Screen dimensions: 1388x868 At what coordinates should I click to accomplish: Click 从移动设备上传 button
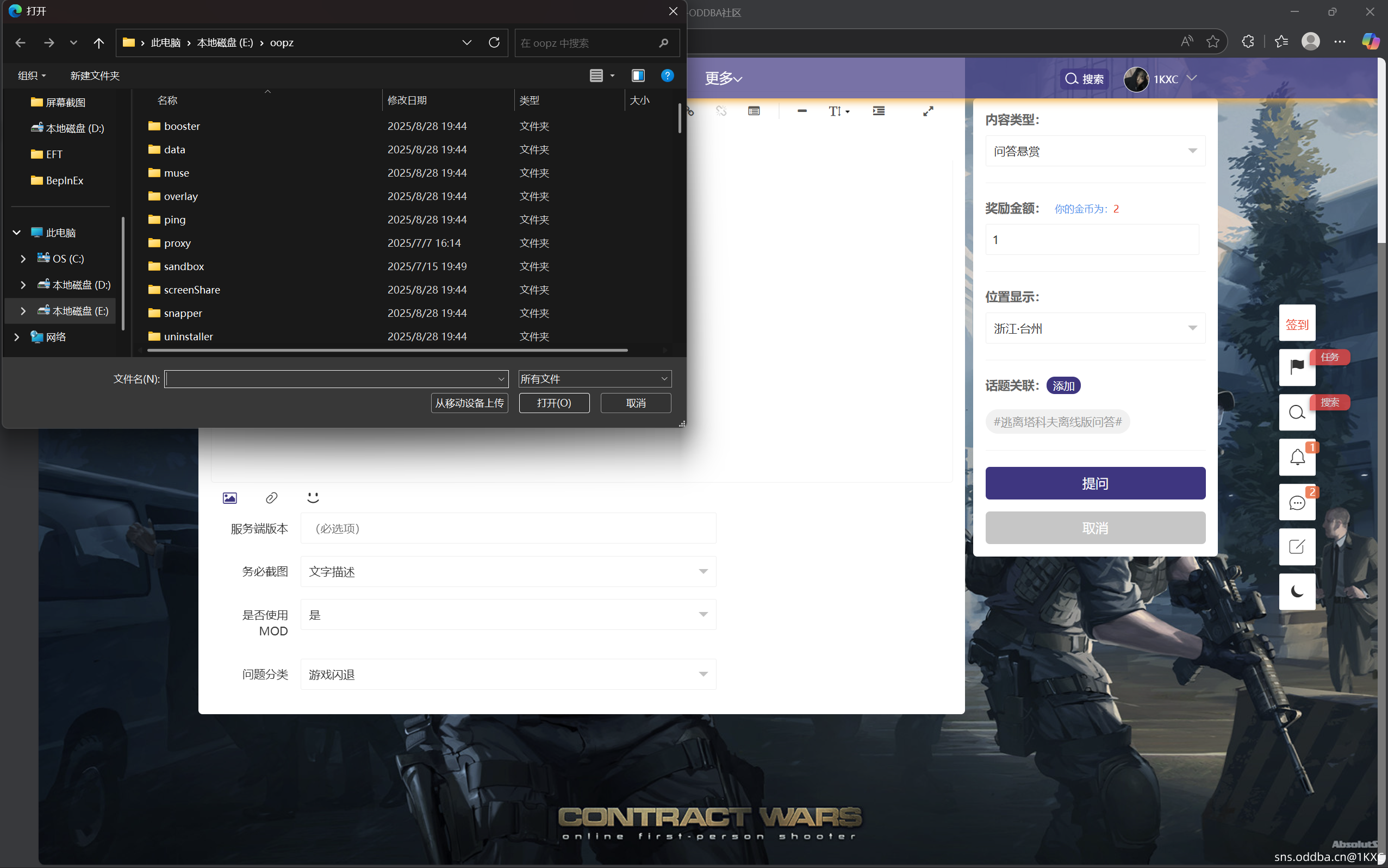click(469, 403)
